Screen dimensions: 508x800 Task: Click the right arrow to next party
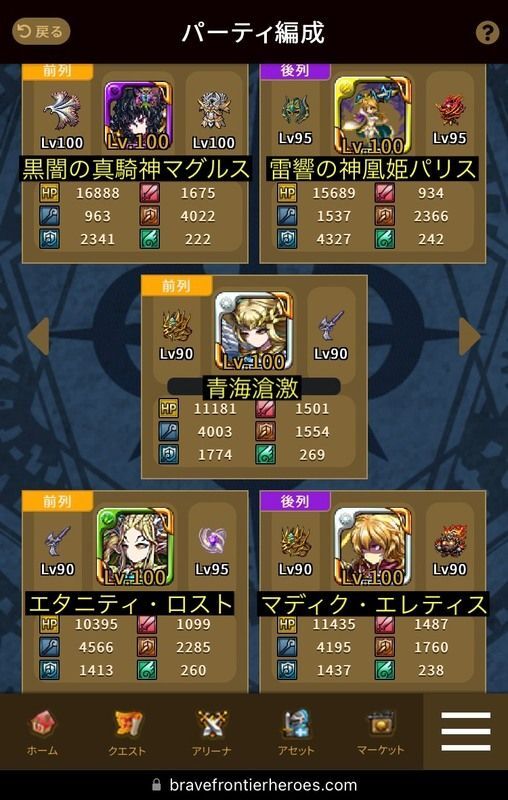[470, 336]
